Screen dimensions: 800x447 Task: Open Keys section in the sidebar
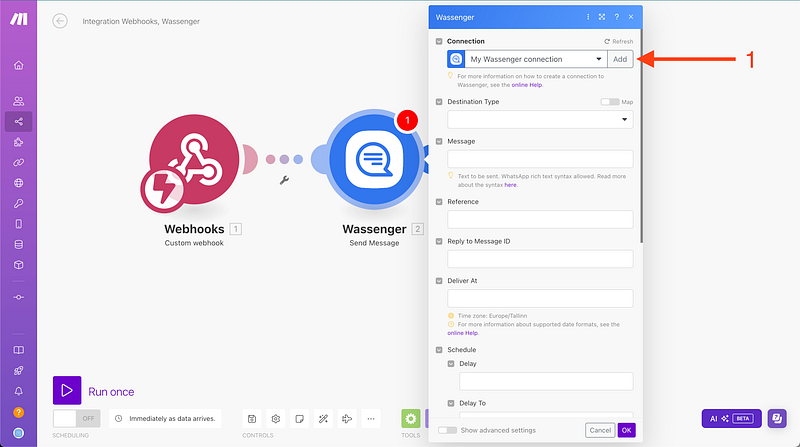[18, 203]
